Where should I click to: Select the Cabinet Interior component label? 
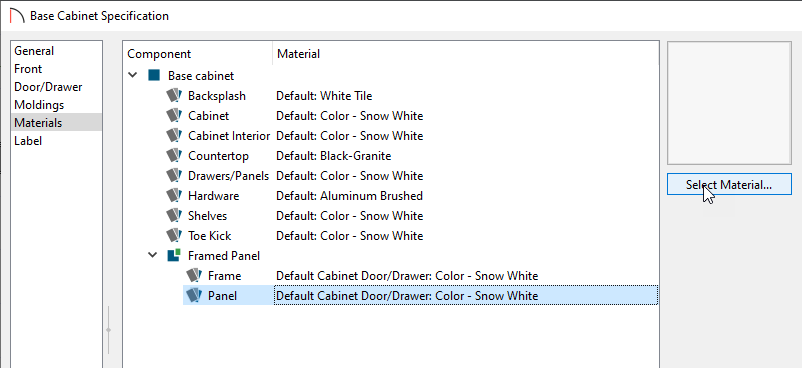[229, 136]
